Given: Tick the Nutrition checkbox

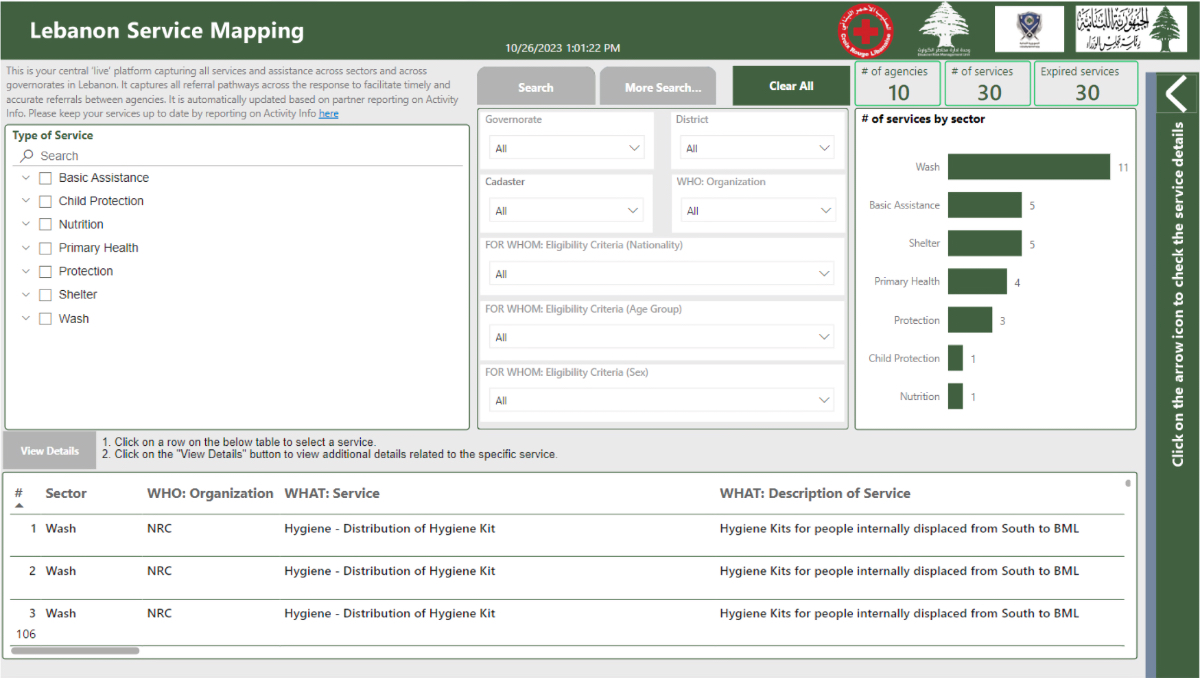Looking at the screenshot, I should click(x=45, y=225).
